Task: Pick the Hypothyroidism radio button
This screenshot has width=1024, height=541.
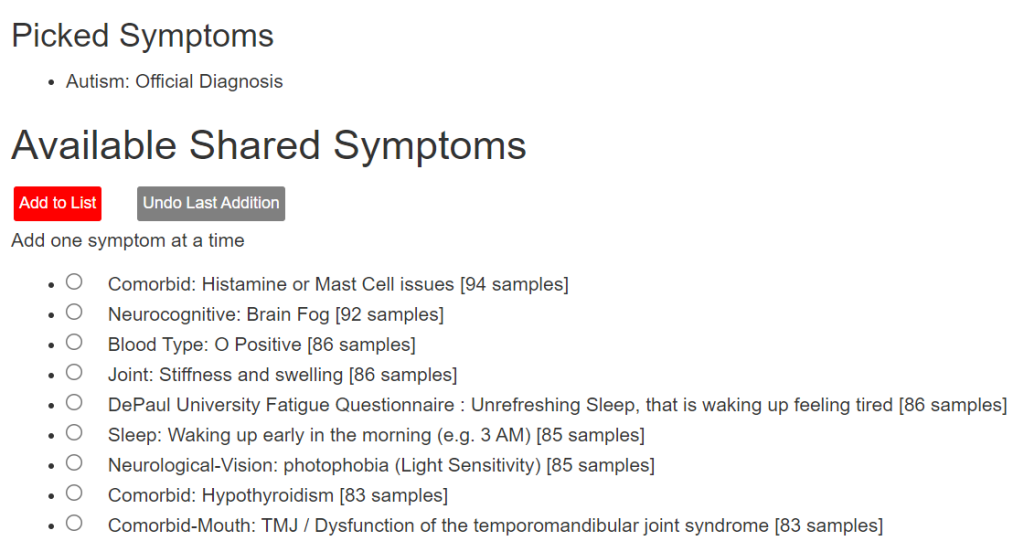Action: (x=74, y=493)
